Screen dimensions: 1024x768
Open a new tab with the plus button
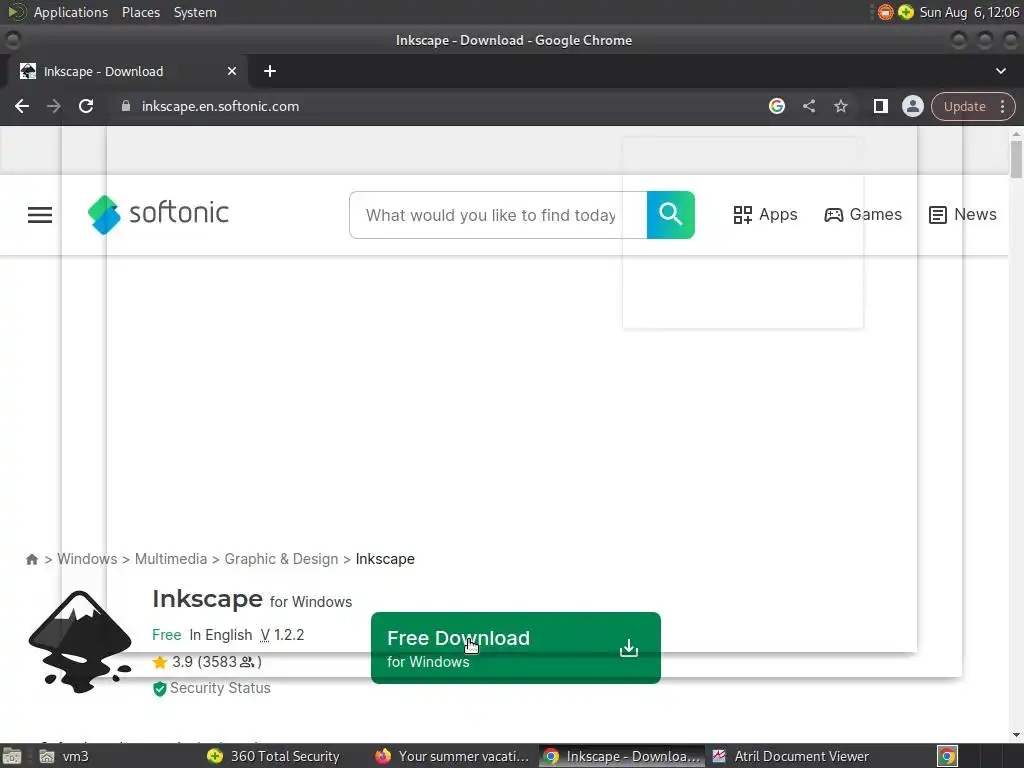pyautogui.click(x=270, y=71)
